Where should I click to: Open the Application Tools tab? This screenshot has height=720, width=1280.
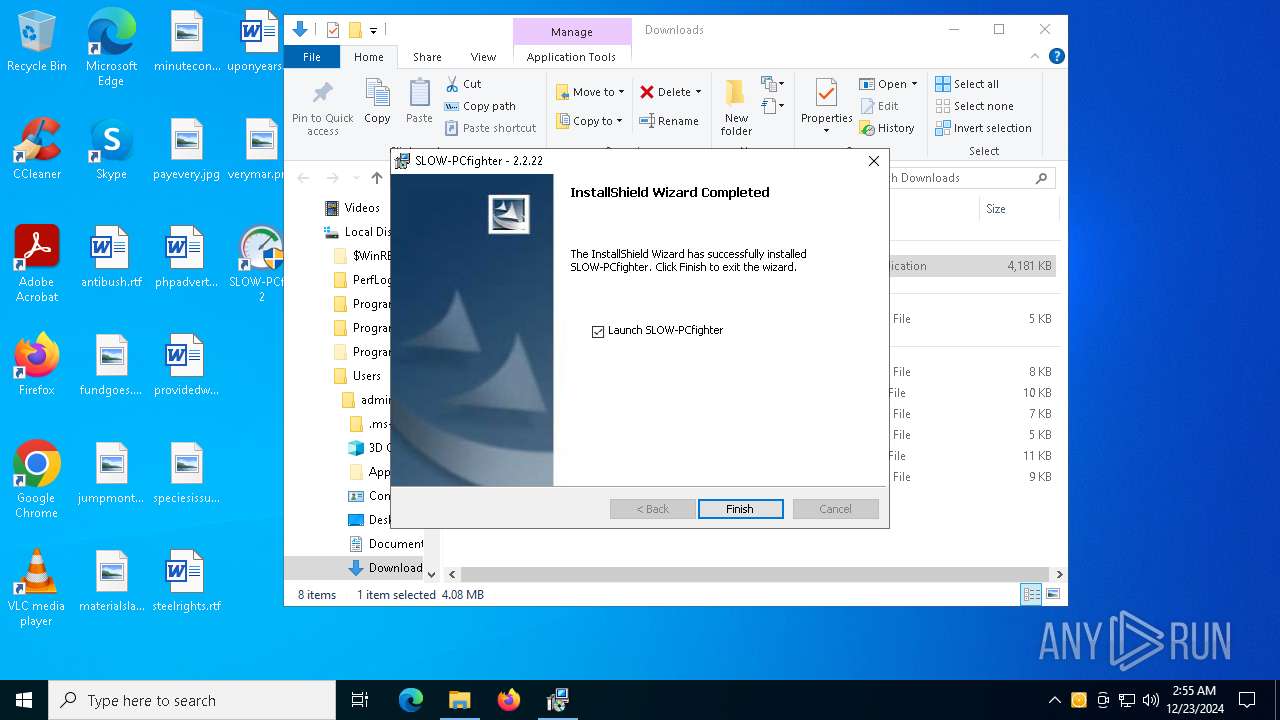[x=571, y=57]
